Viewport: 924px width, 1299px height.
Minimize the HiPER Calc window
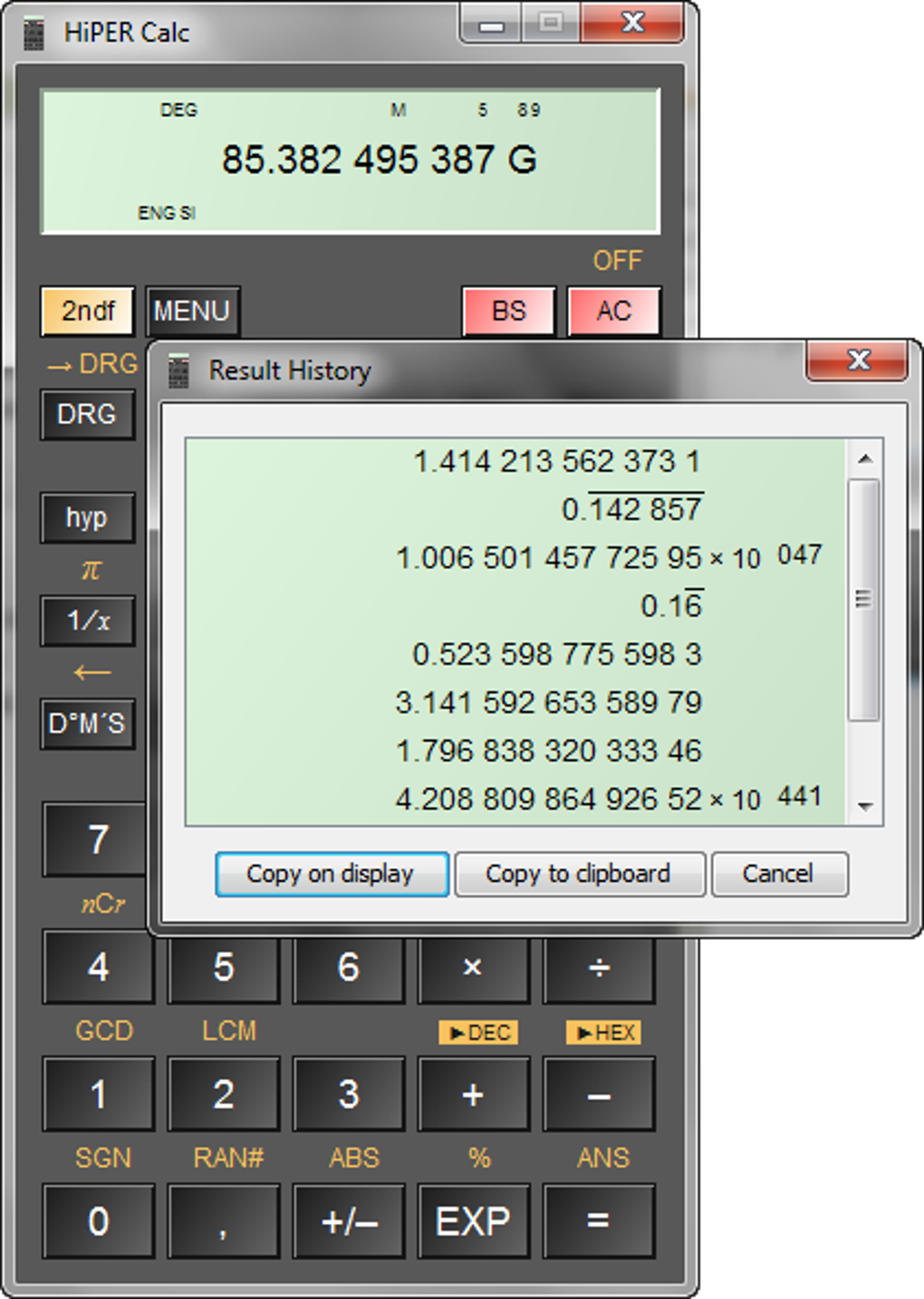click(x=490, y=24)
